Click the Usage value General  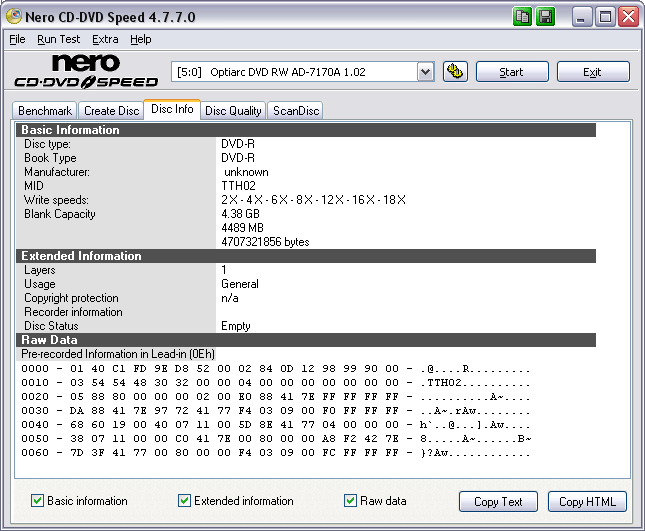pyautogui.click(x=240, y=284)
